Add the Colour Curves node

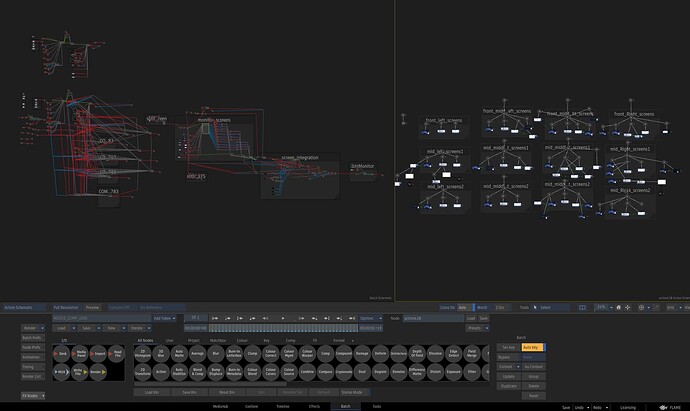(x=271, y=372)
